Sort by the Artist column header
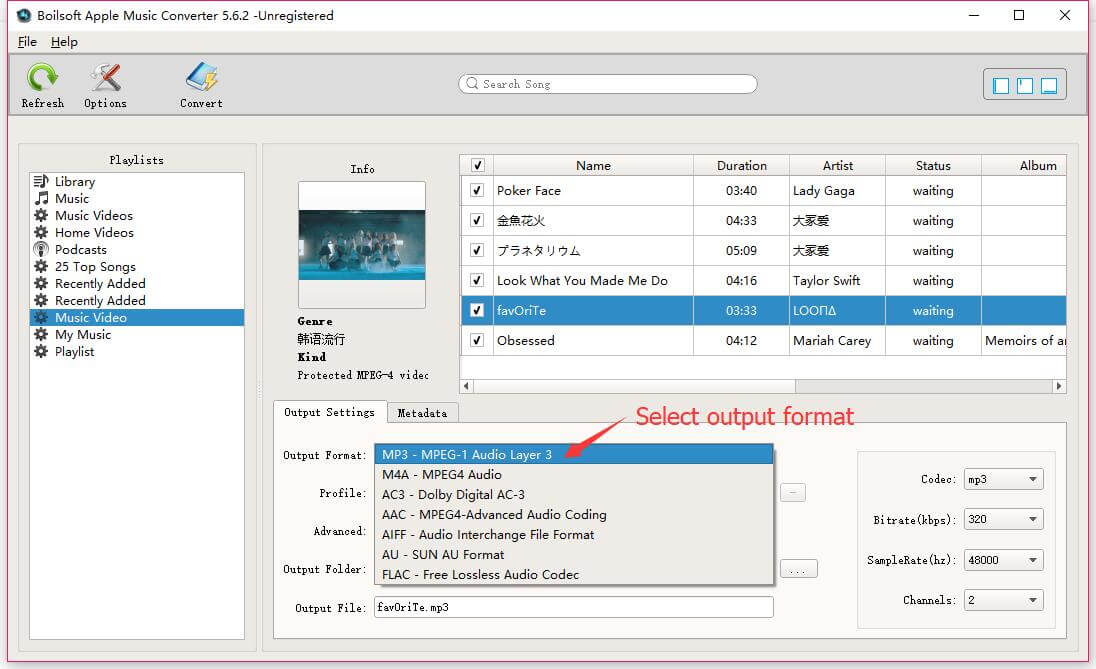 point(837,165)
